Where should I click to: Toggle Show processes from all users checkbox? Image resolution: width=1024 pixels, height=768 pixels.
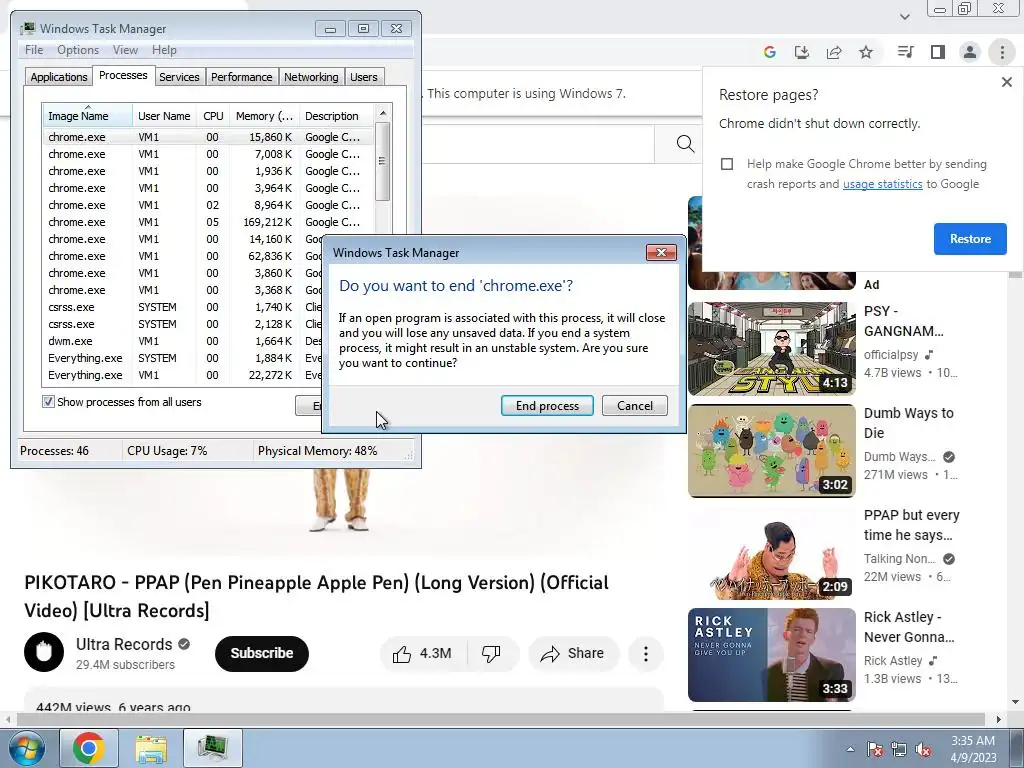[x=48, y=402]
